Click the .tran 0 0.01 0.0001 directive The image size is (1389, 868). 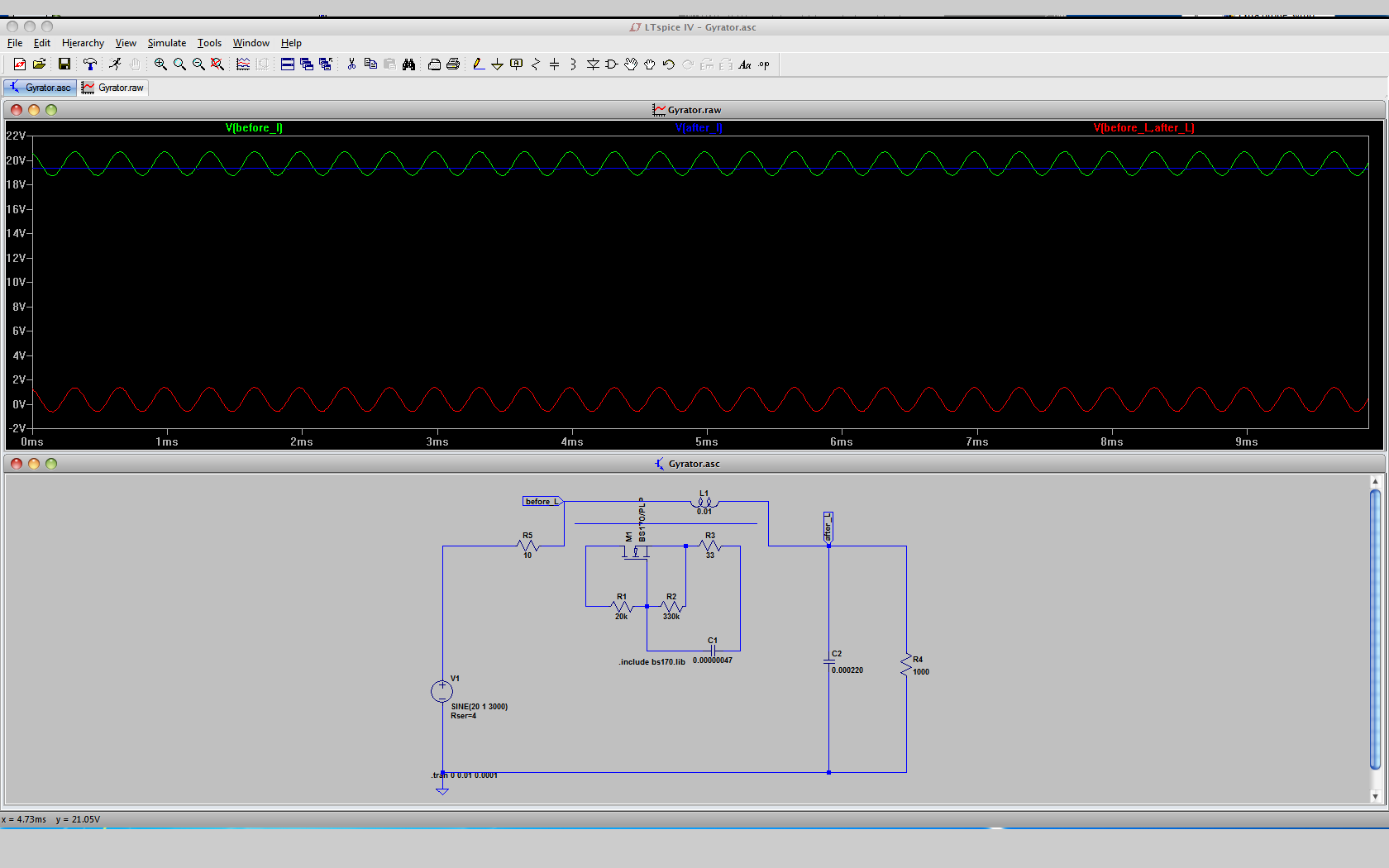coord(465,775)
